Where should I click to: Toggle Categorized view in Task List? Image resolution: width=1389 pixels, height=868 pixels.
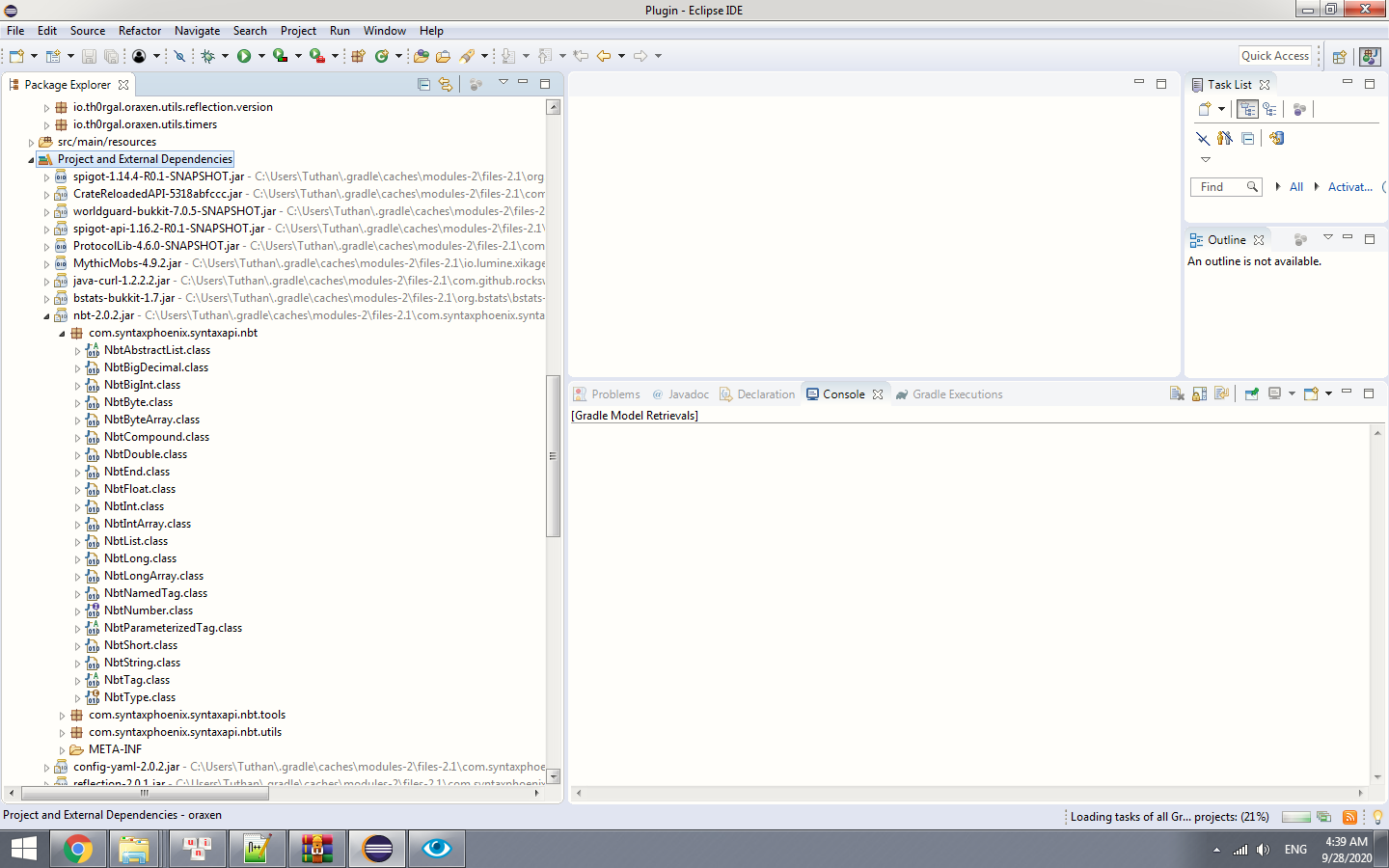point(1247,109)
